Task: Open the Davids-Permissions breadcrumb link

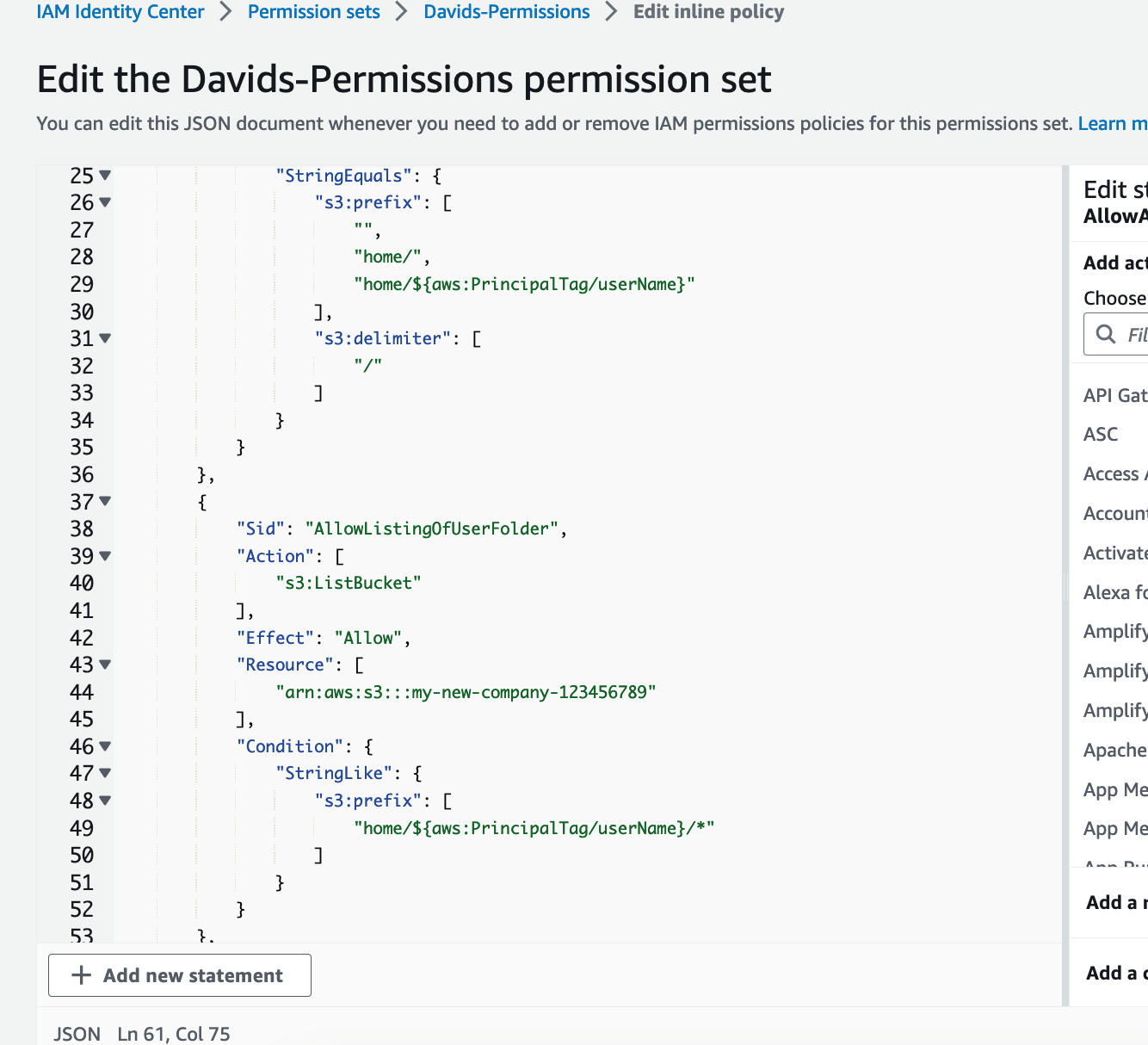Action: tap(506, 11)
